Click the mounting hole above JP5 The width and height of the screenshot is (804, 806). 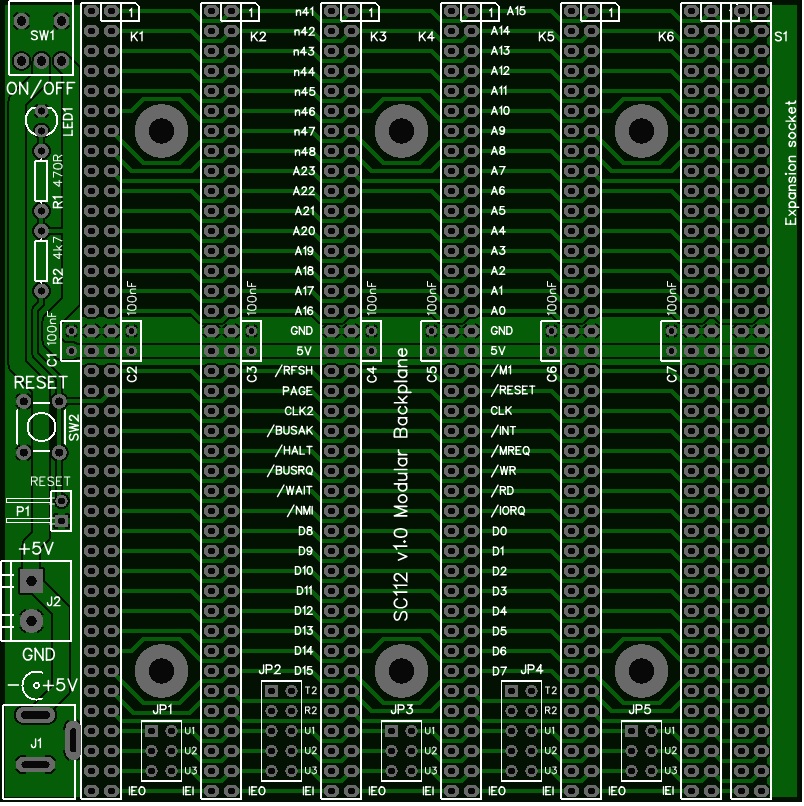[641, 670]
